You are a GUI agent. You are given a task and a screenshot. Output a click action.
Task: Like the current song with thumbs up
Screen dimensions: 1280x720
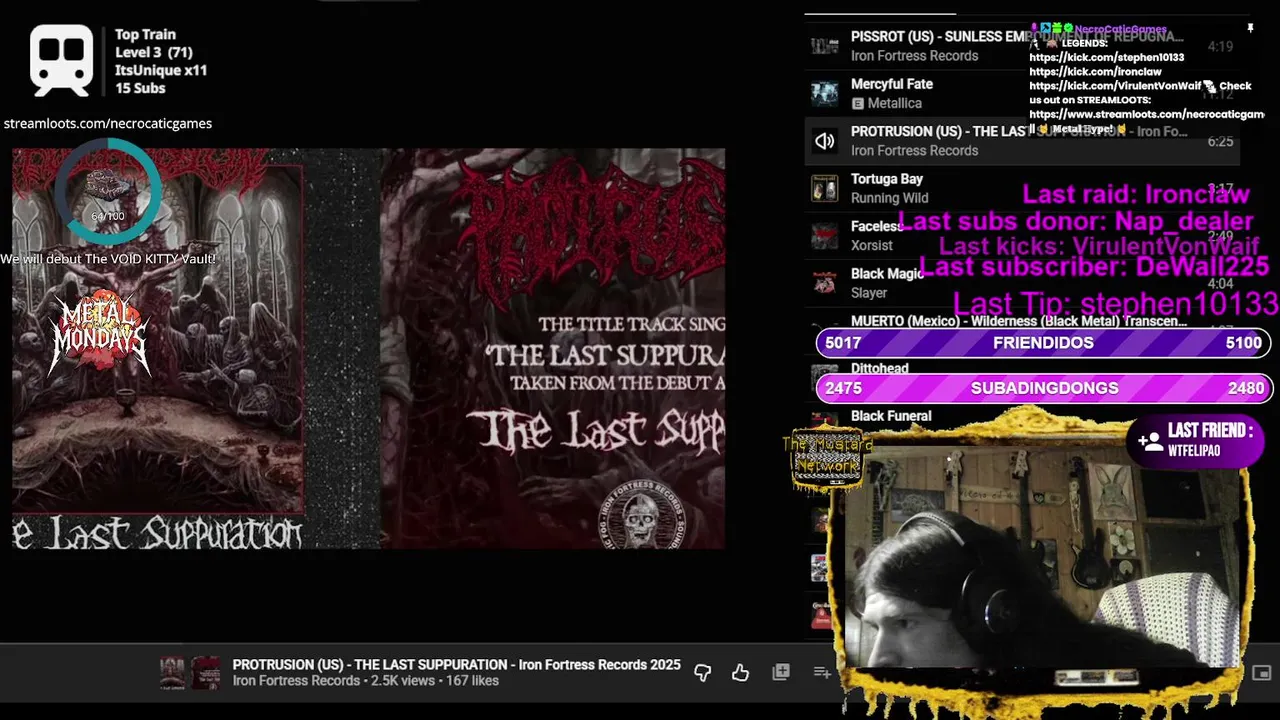[740, 673]
